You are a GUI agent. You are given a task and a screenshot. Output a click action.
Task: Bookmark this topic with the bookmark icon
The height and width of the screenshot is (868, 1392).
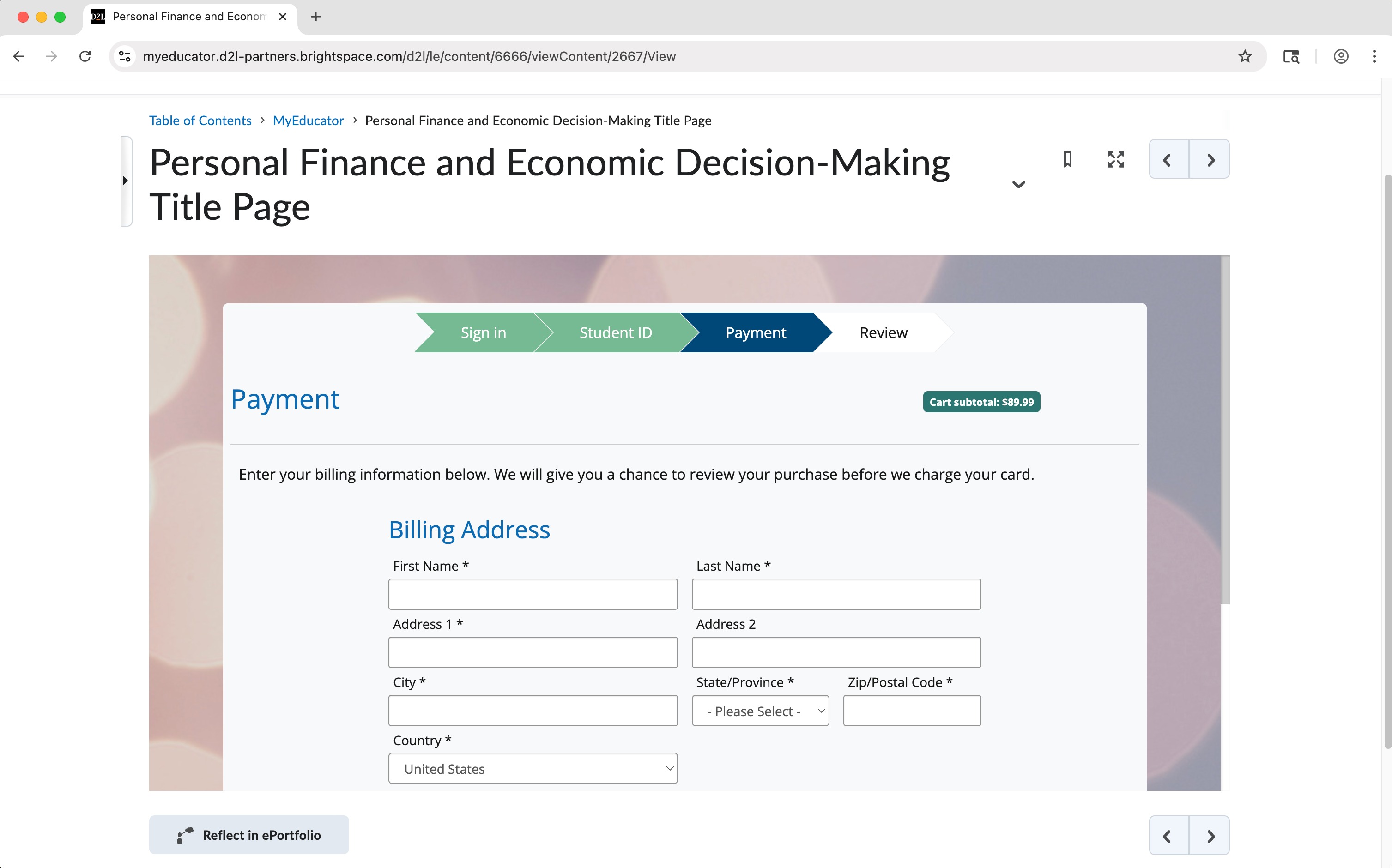1067,159
